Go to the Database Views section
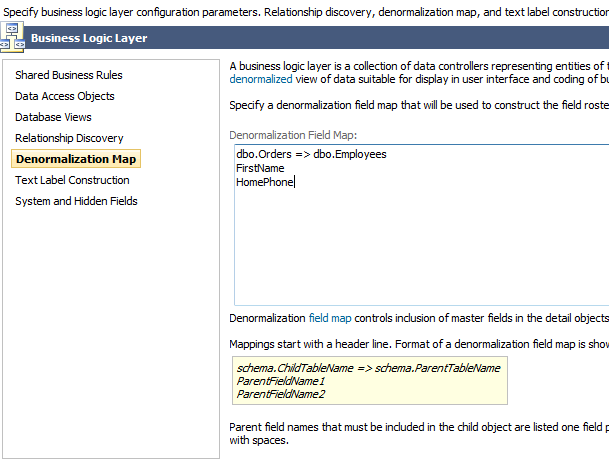Viewport: 609px width, 468px height. coord(53,117)
